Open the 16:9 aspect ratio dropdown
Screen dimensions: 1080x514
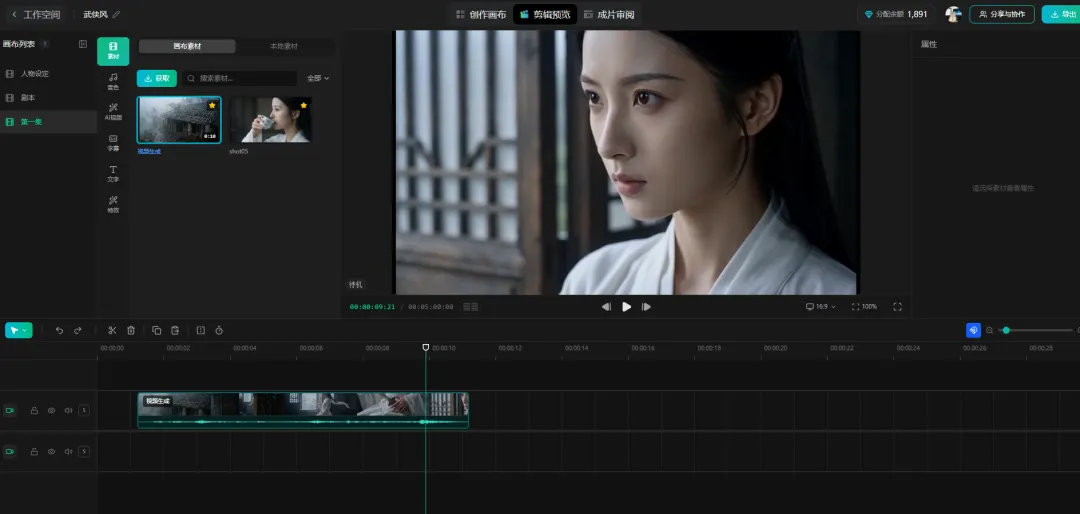click(x=821, y=307)
